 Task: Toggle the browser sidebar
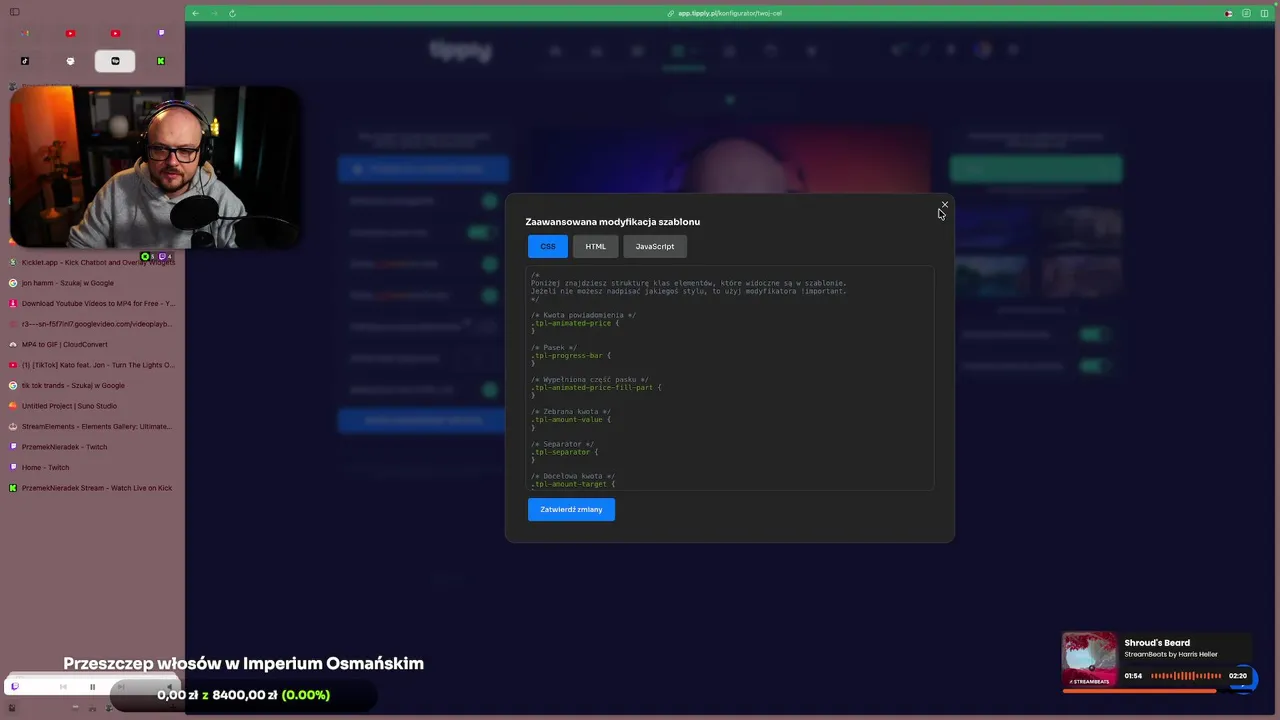coord(14,12)
